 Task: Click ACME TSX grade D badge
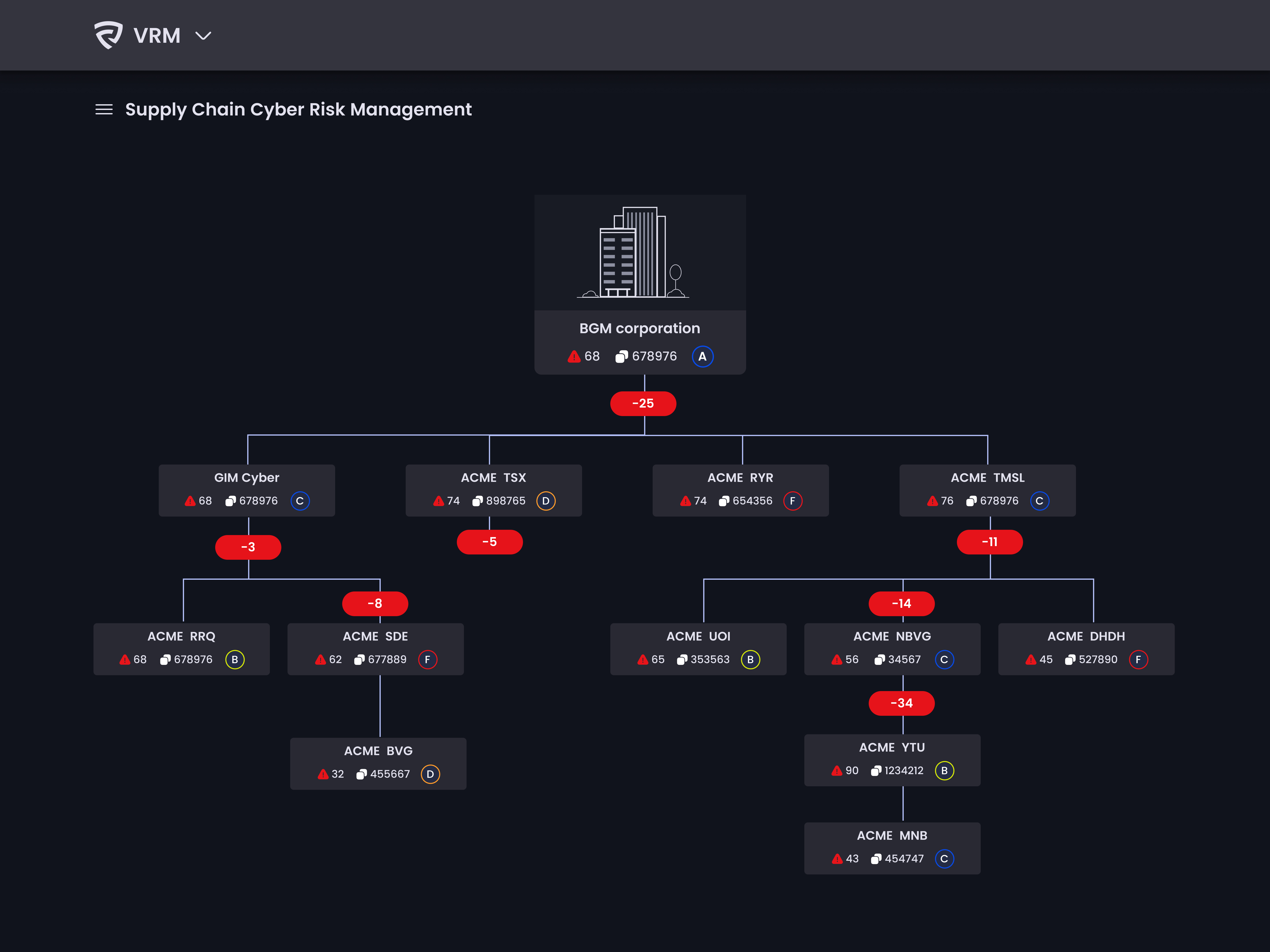pyautogui.click(x=546, y=501)
